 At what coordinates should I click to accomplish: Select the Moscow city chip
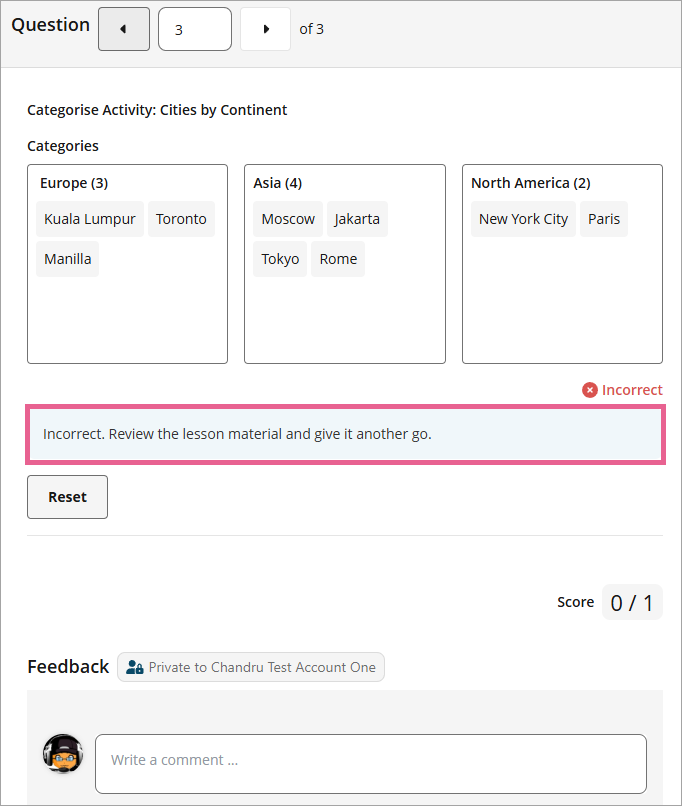click(x=288, y=219)
